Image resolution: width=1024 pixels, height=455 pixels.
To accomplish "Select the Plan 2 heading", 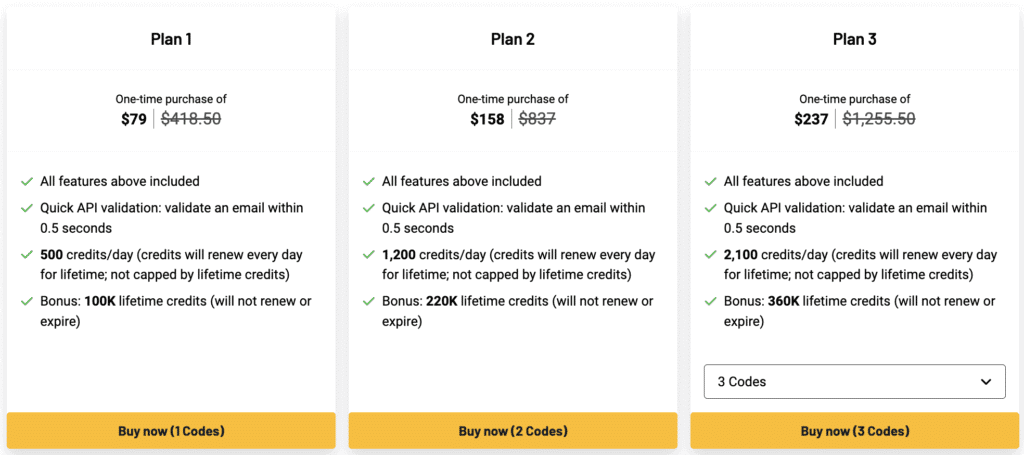I will 513,40.
